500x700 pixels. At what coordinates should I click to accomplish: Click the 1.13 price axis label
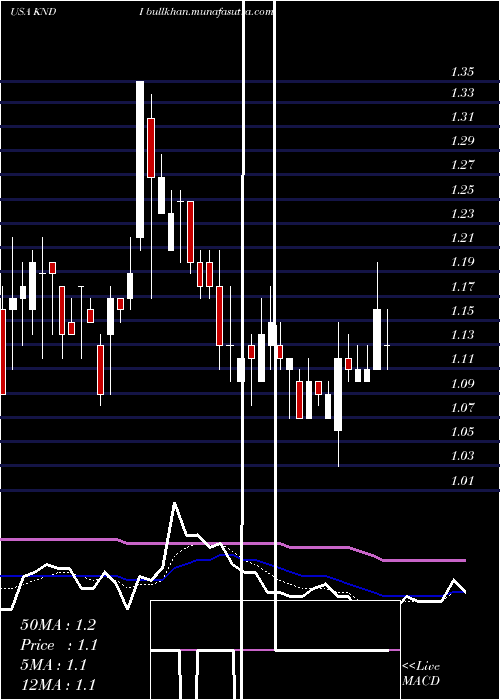[x=462, y=335]
